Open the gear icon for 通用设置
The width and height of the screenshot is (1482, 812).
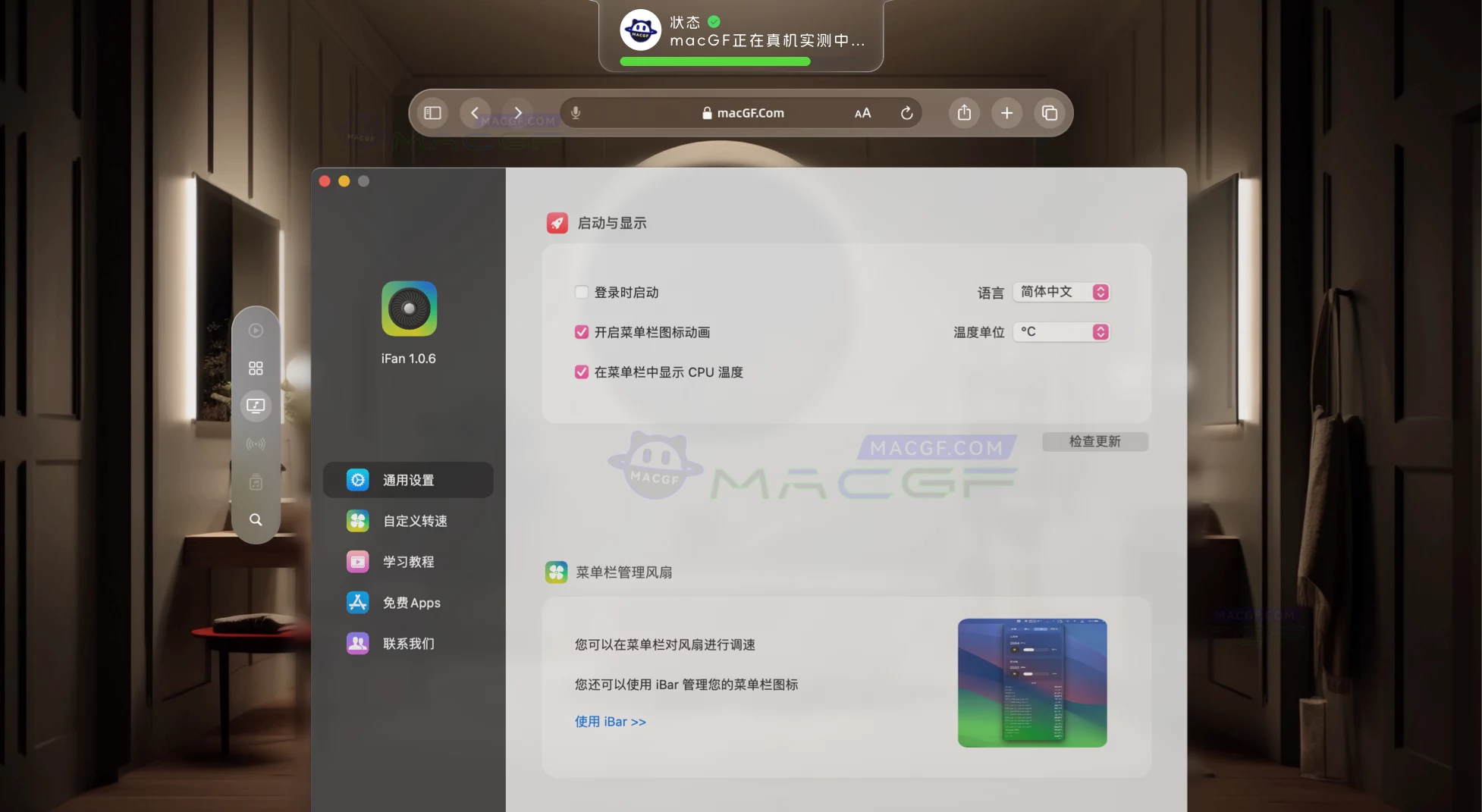pyautogui.click(x=356, y=479)
